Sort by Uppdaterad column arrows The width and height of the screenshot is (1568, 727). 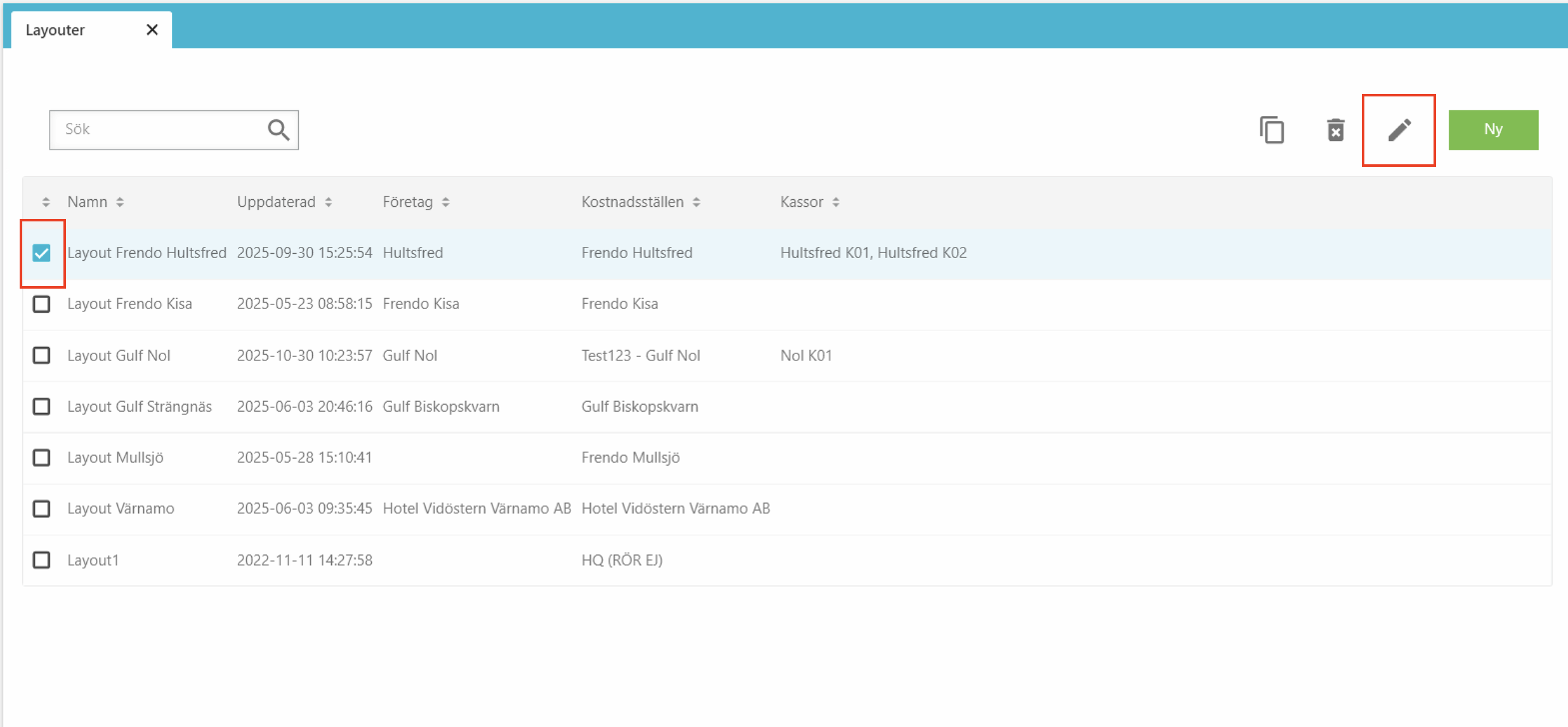[x=329, y=202]
